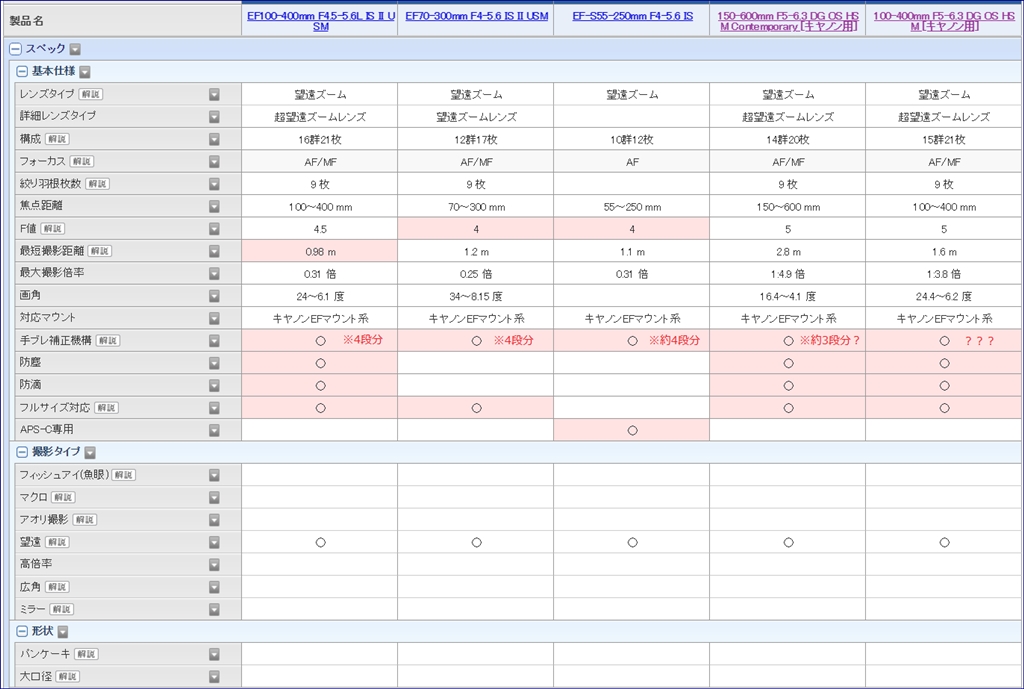
Task: Click the arrow icon in APS-C専用 row
Action: coord(214,430)
